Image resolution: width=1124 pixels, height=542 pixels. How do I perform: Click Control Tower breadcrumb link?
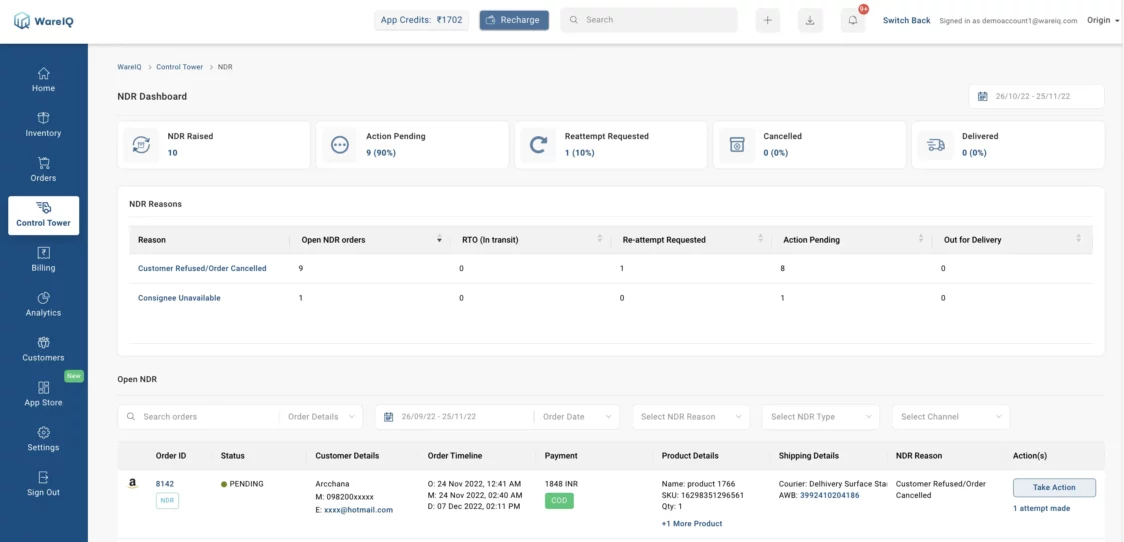click(x=179, y=67)
